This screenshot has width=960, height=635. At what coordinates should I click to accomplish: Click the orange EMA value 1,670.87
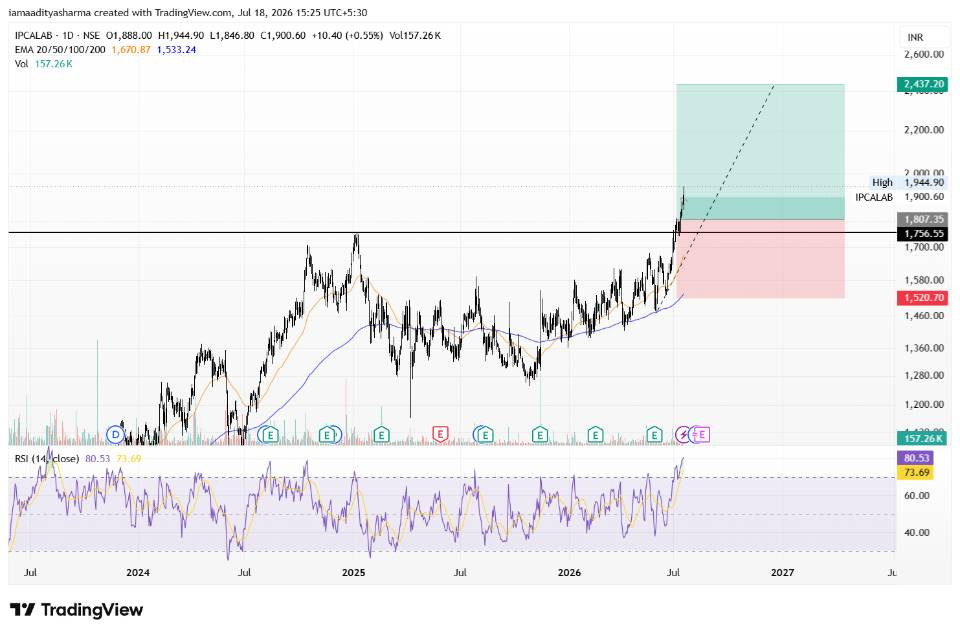point(131,50)
